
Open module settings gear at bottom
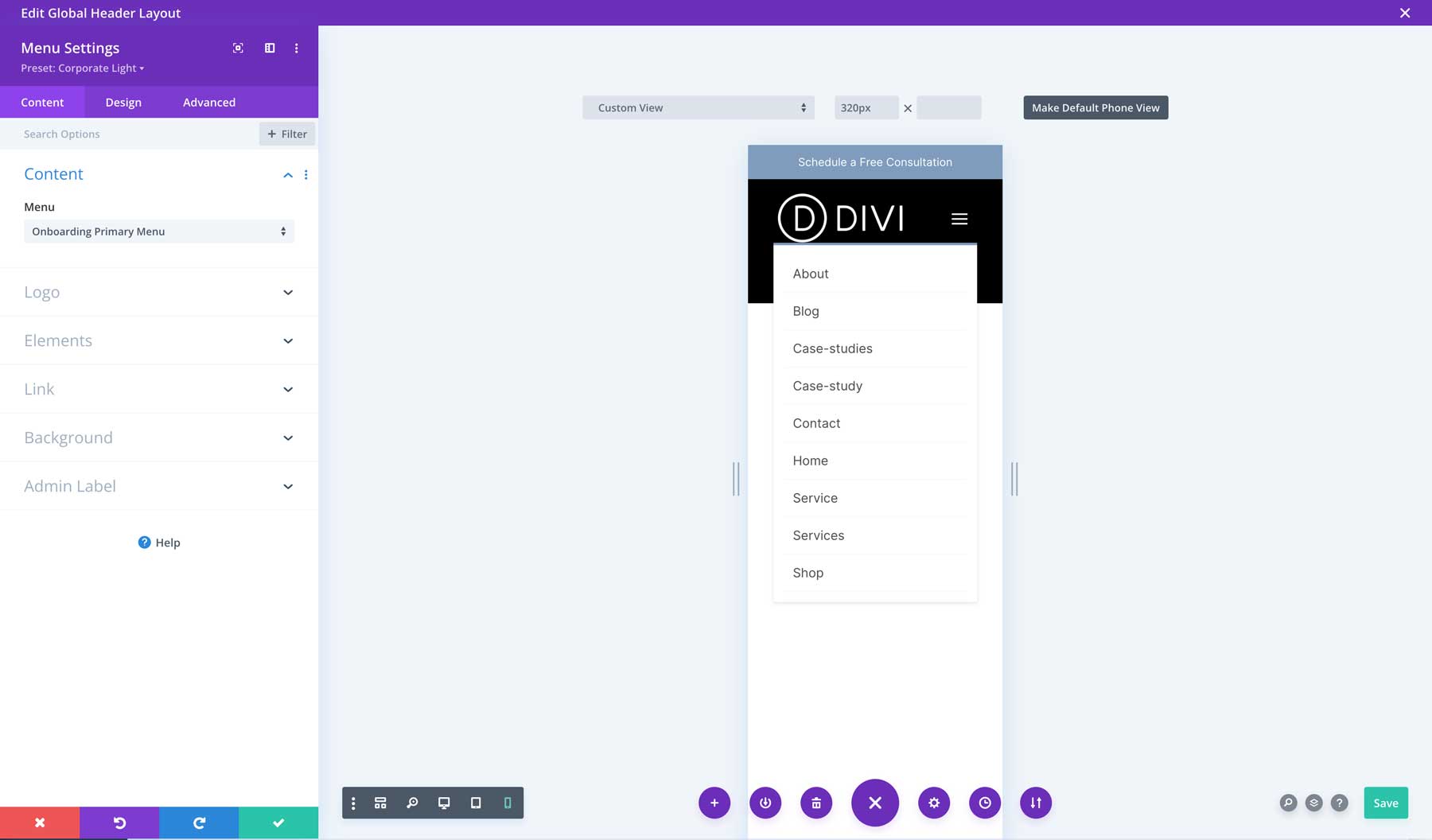(934, 803)
